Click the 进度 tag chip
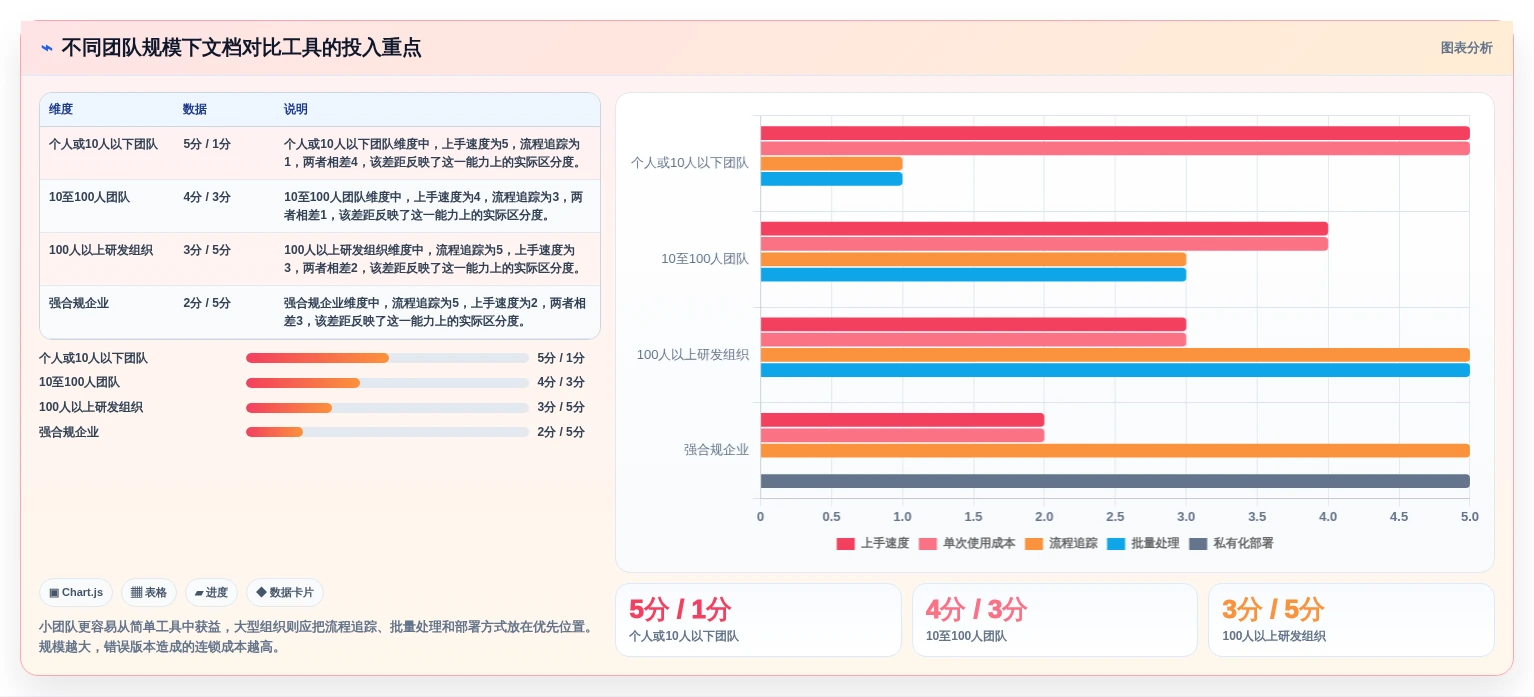The image size is (1534, 697). tap(211, 592)
